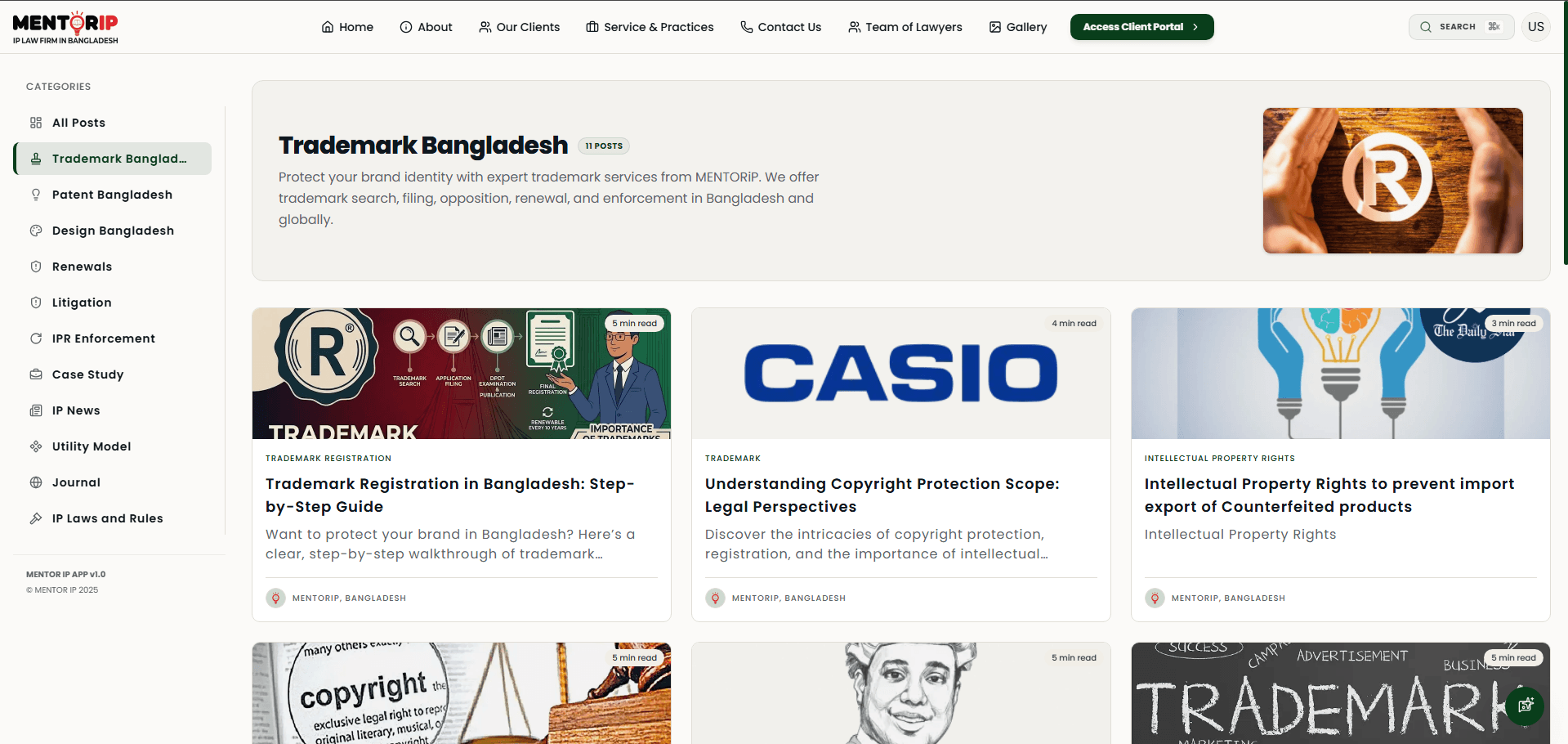Click the IP Laws and Rules gavel icon

pyautogui.click(x=36, y=518)
